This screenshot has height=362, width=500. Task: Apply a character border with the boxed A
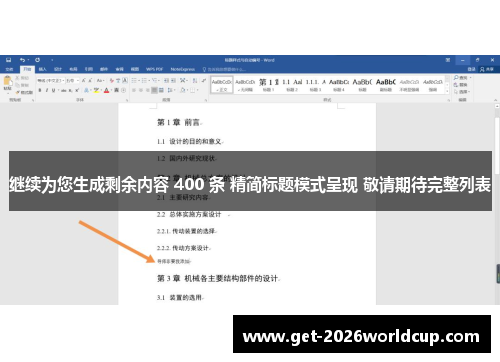point(125,81)
